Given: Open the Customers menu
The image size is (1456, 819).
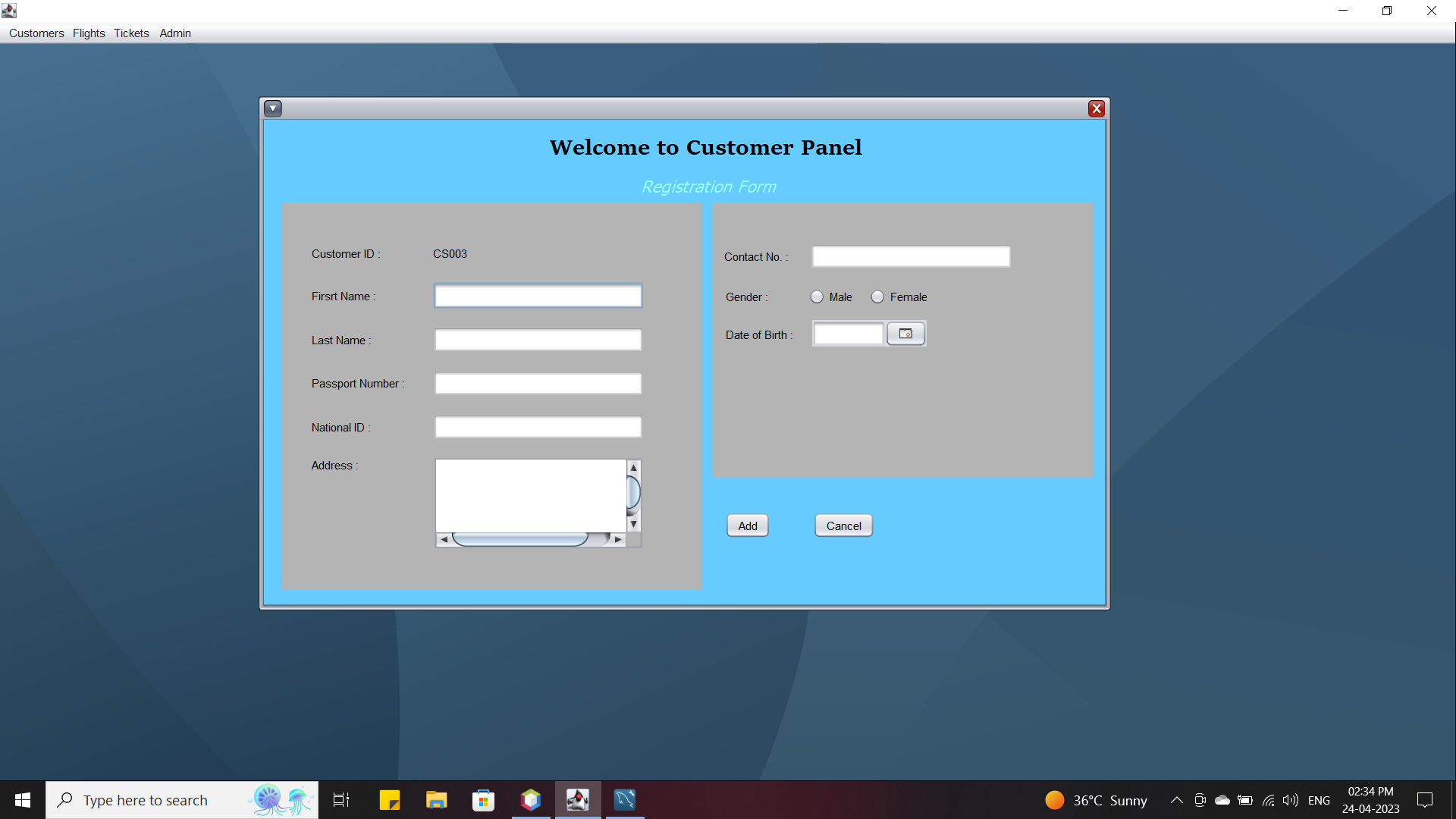Looking at the screenshot, I should click(x=36, y=33).
